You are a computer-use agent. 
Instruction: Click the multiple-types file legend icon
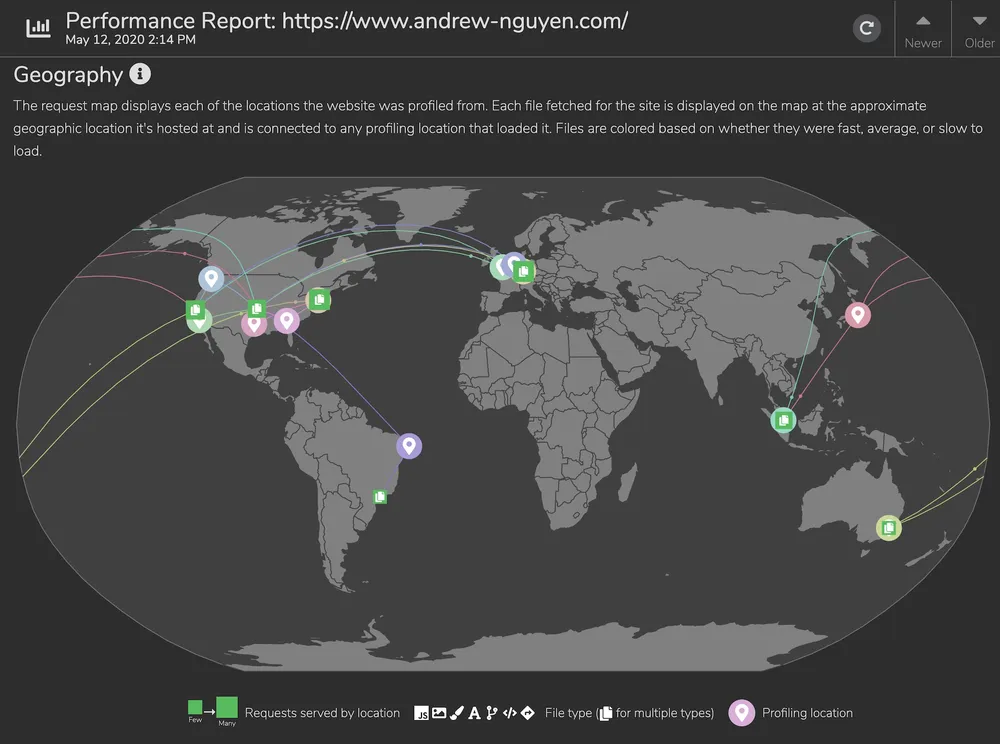point(606,713)
